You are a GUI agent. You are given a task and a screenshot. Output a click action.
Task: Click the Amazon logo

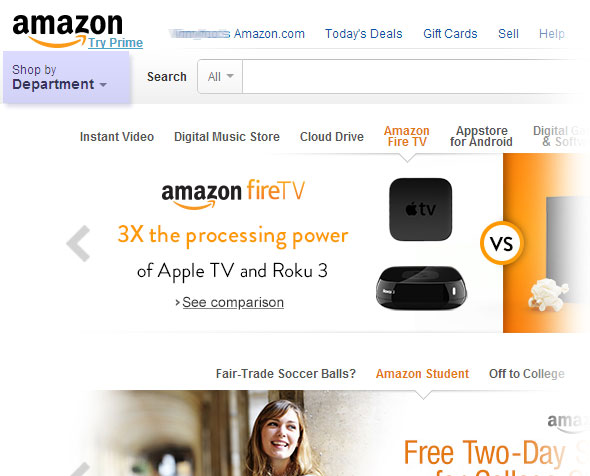[68, 30]
